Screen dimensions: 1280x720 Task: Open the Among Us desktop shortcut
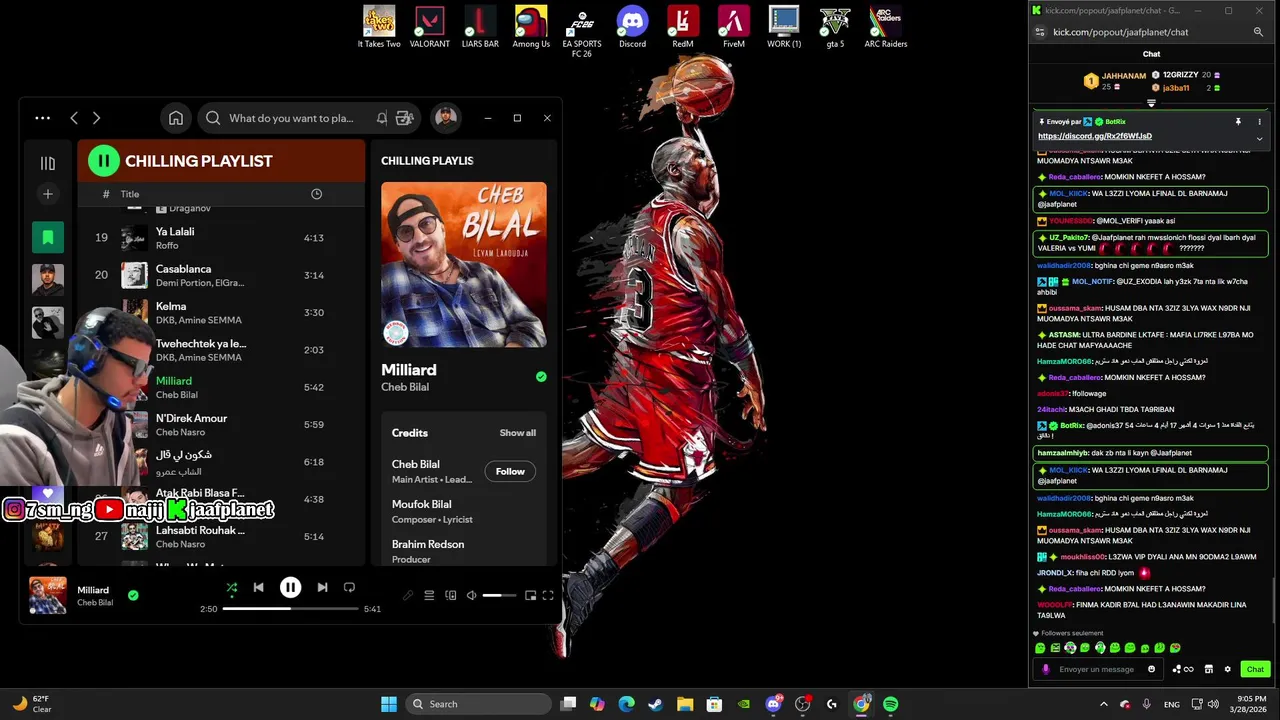coord(531,27)
